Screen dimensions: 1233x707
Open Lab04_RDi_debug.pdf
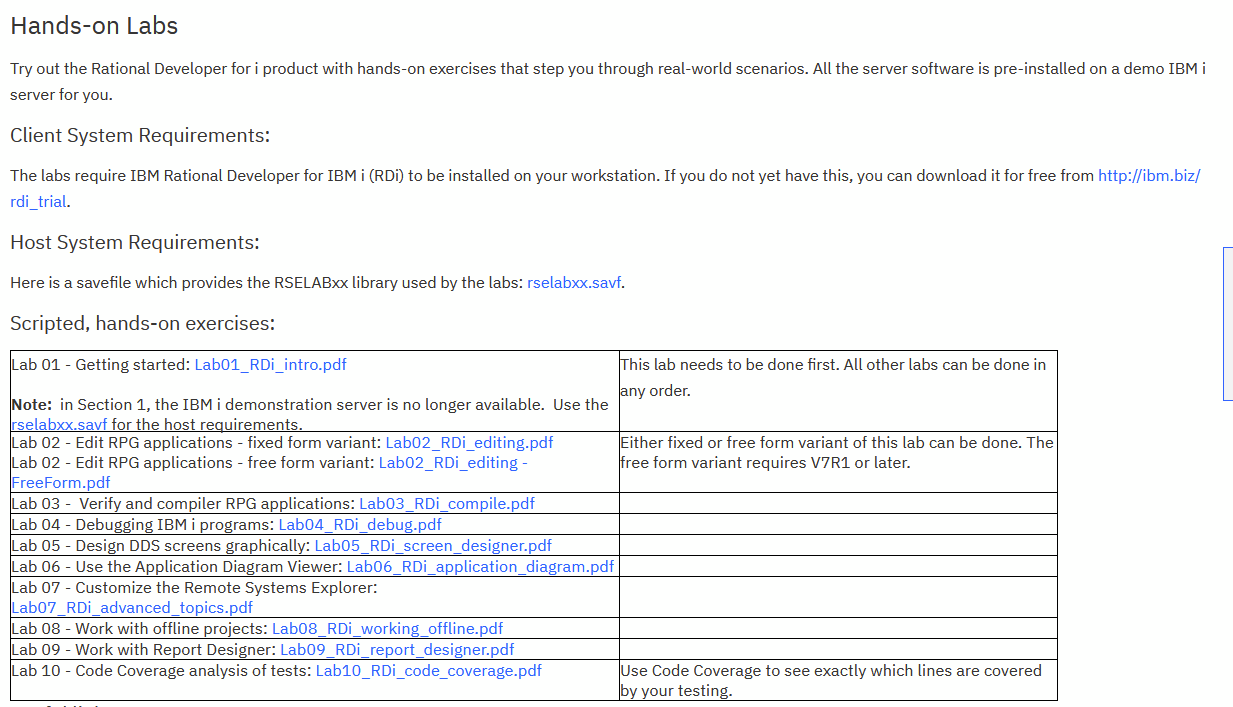[x=360, y=525]
